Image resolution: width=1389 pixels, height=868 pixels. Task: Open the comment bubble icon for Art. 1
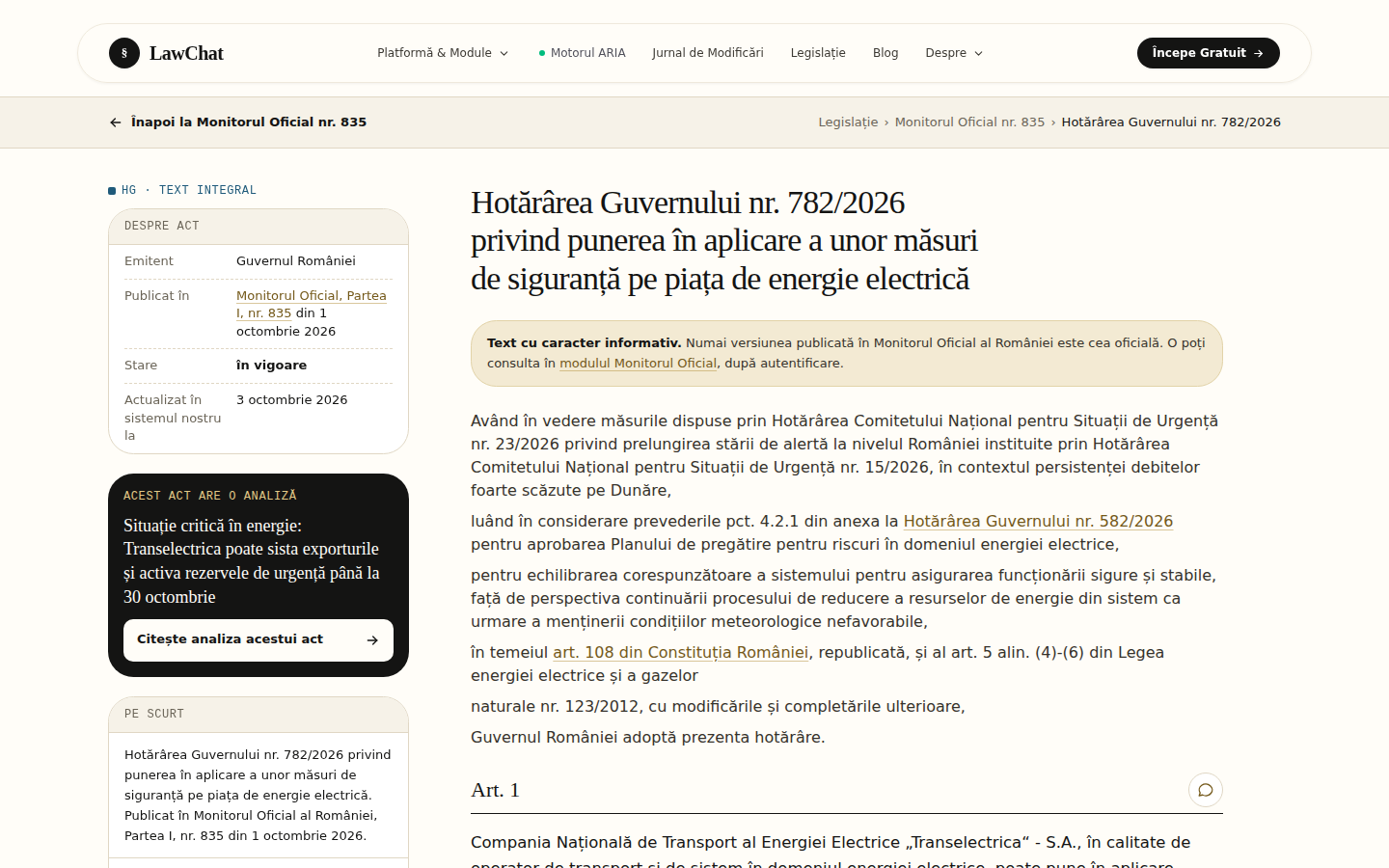1206,790
